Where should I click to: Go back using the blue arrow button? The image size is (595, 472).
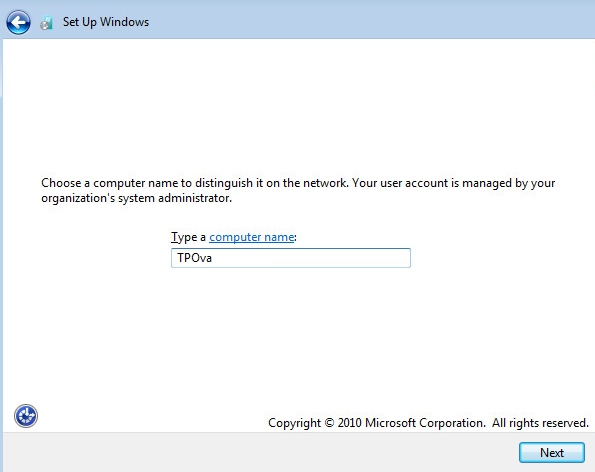[18, 22]
